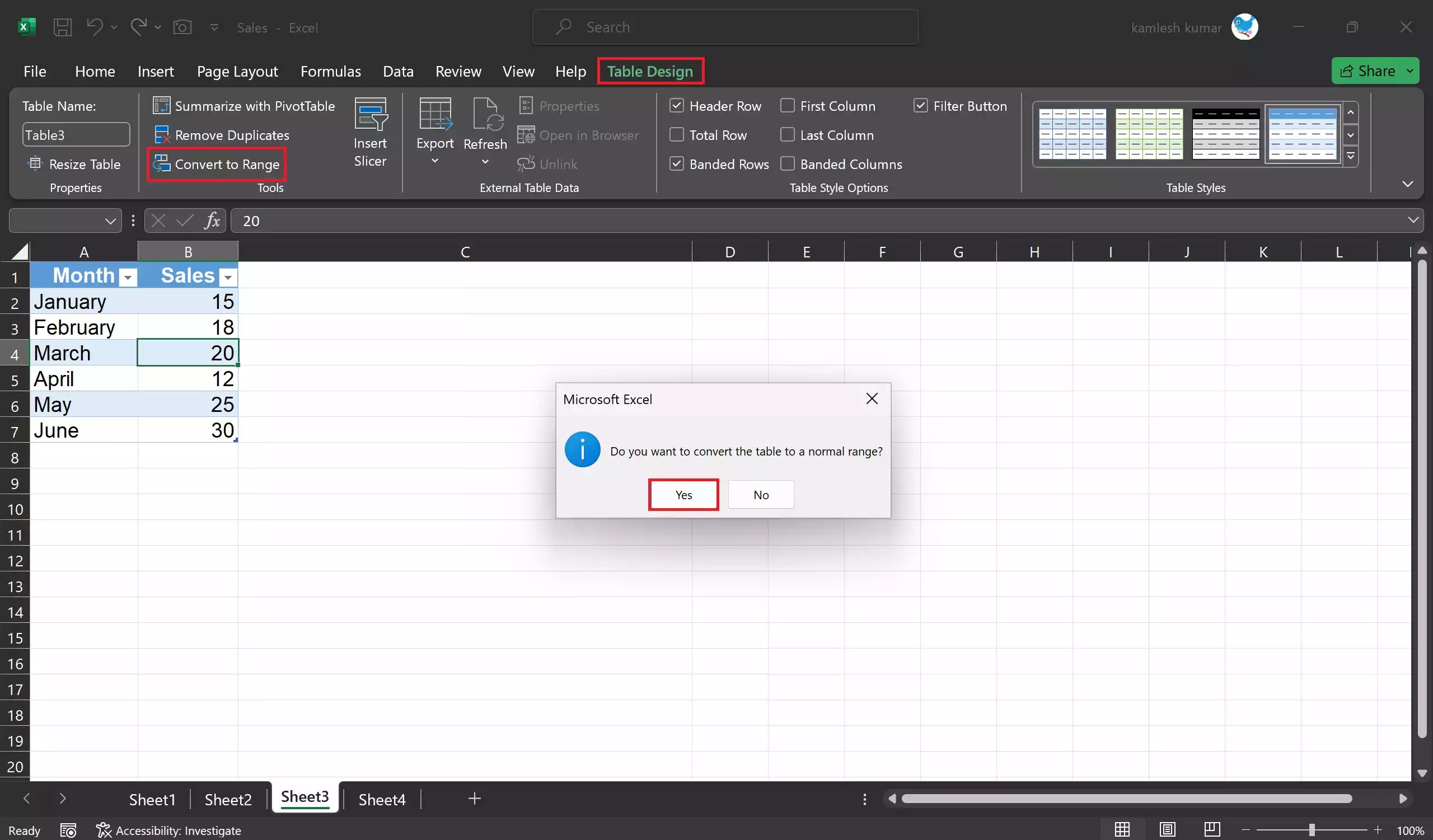This screenshot has height=840, width=1433.
Task: Click Convert to Range
Action: [x=216, y=164]
